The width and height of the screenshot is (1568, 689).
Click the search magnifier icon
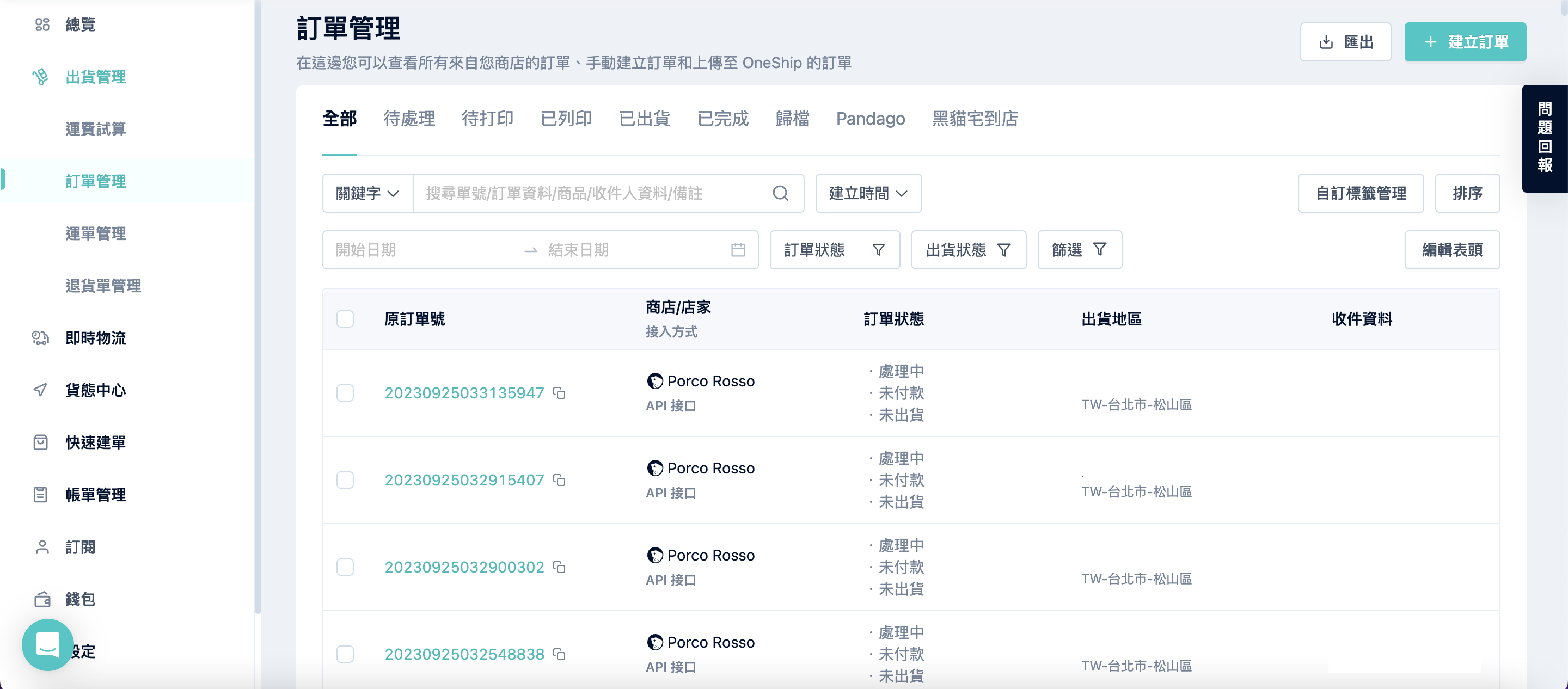780,194
